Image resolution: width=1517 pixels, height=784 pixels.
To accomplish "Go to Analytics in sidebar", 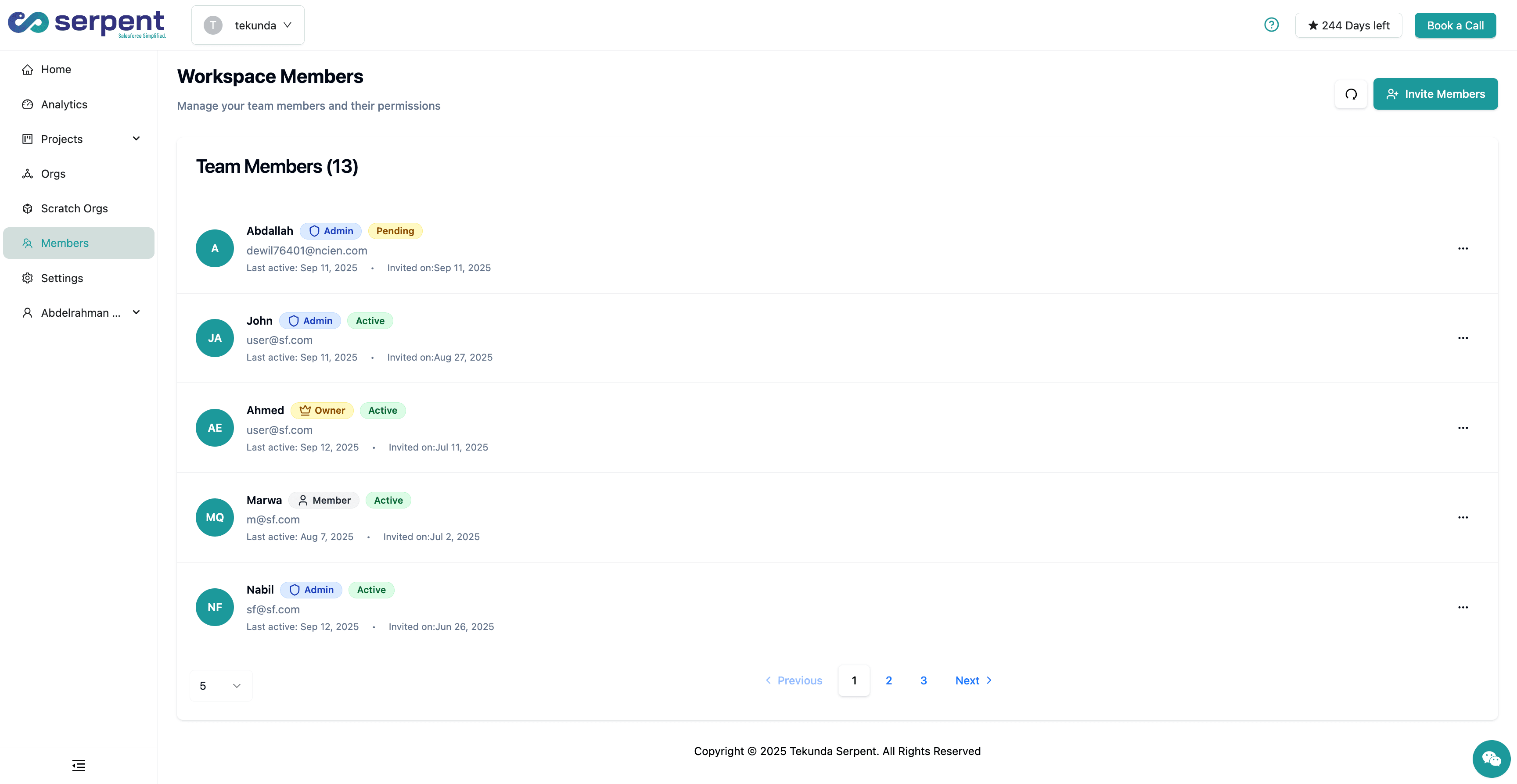I will (x=64, y=104).
